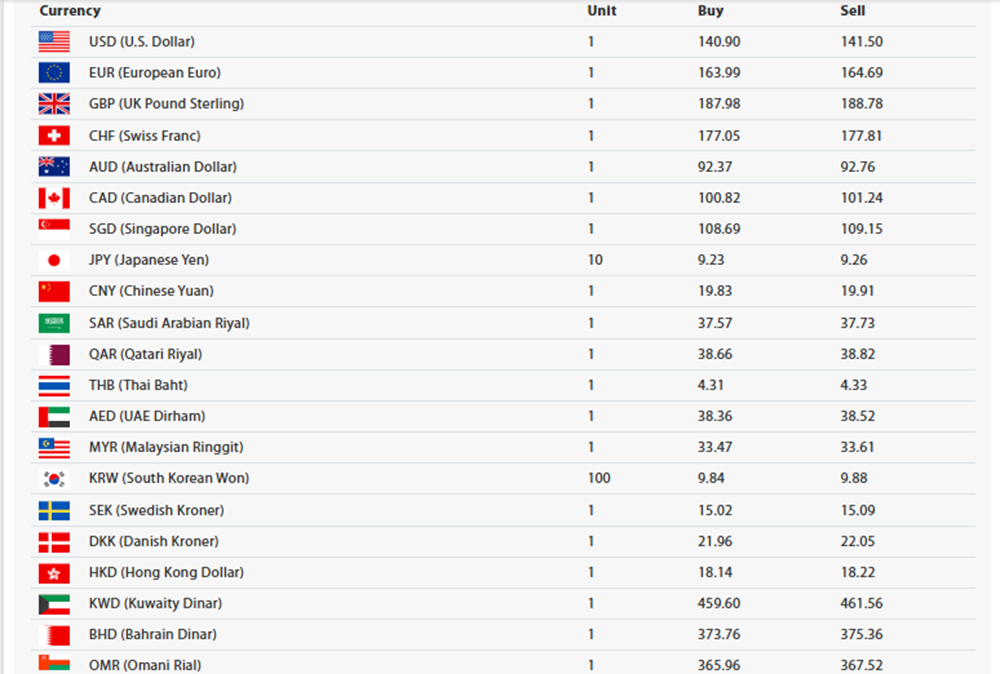Click the Canadian flag icon
This screenshot has height=674, width=1000.
point(54,198)
